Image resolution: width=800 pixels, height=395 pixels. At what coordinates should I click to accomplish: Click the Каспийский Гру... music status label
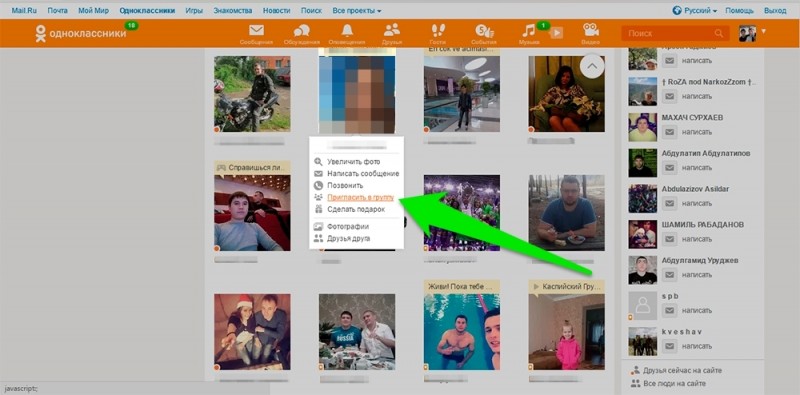(x=566, y=286)
